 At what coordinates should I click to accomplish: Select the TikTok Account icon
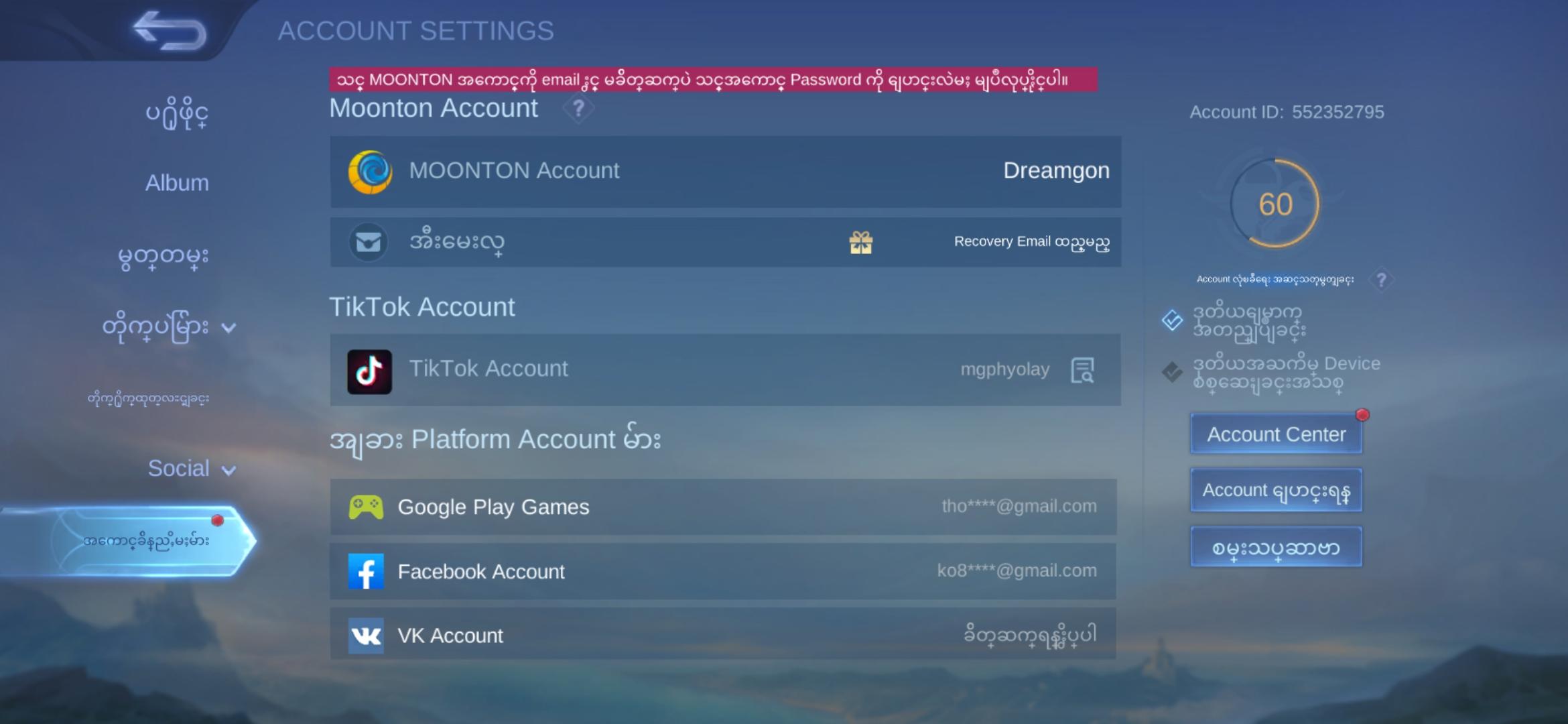(x=369, y=369)
